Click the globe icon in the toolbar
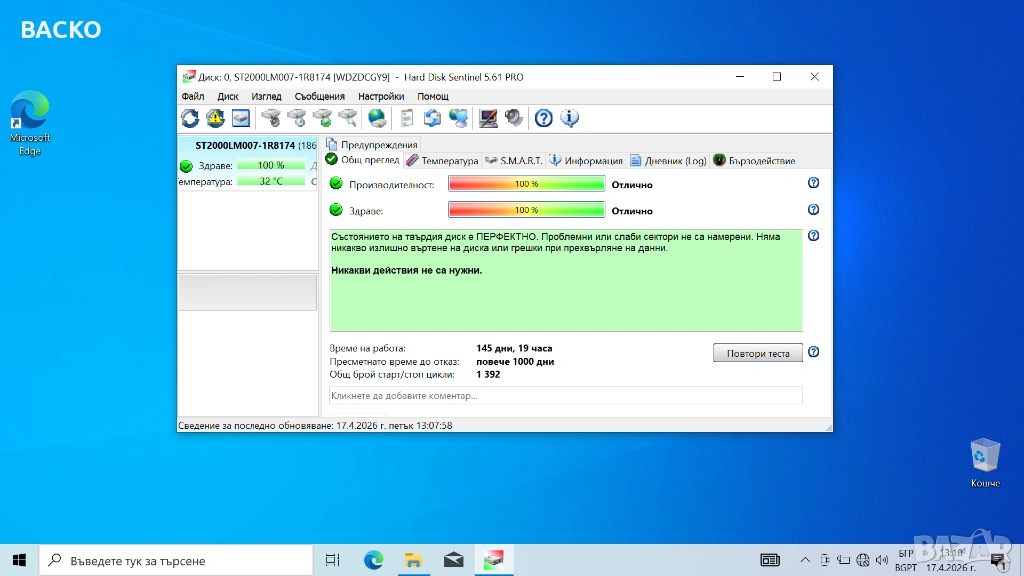 [377, 118]
